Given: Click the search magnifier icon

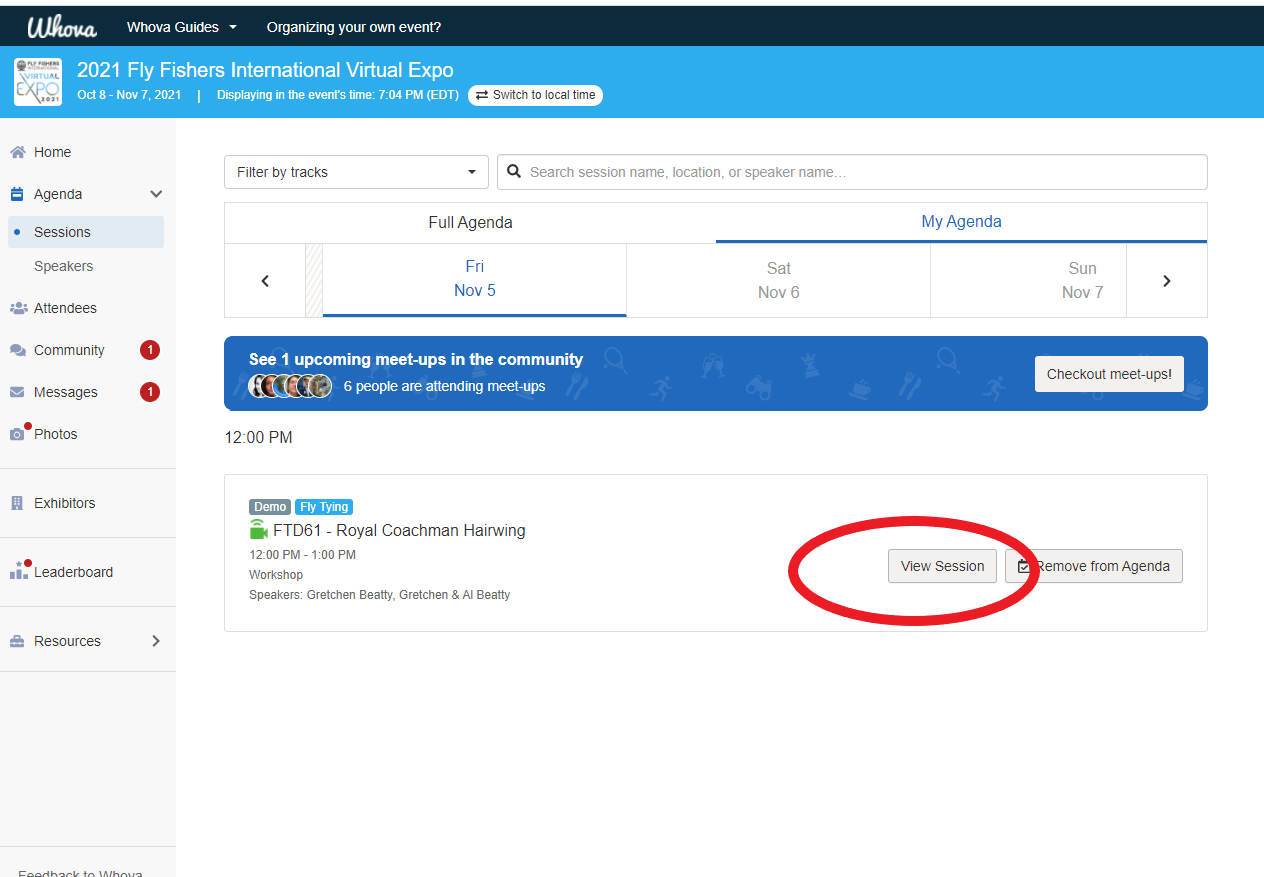Looking at the screenshot, I should point(514,172).
